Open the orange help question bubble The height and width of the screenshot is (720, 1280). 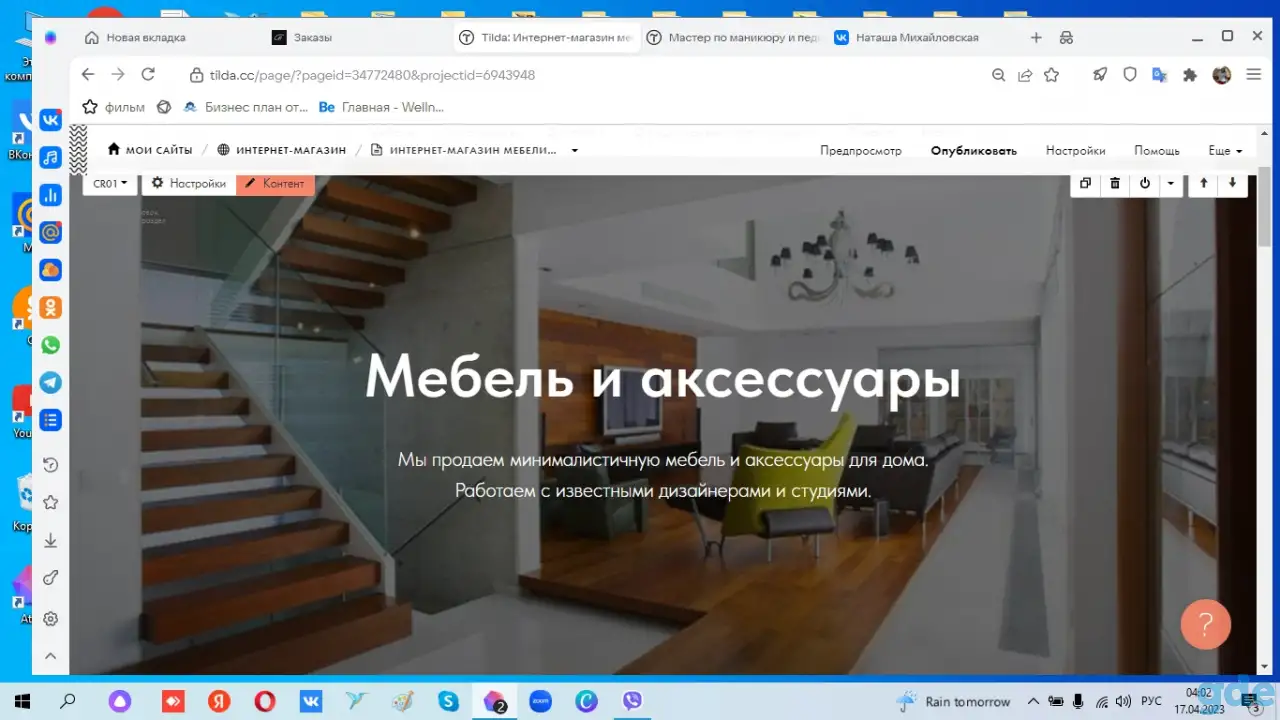1205,624
